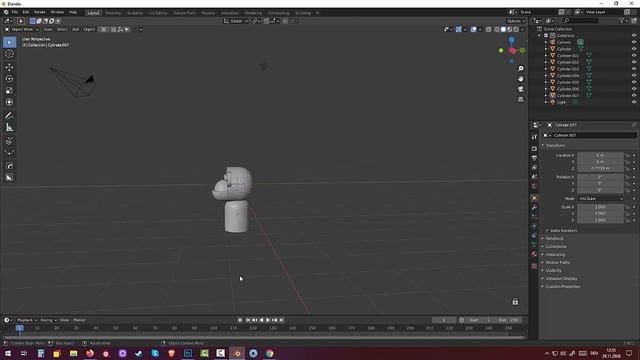Viewport: 640px width, 360px height.
Task: Open the Modifiers wrench properties tab
Action: (x=534, y=207)
